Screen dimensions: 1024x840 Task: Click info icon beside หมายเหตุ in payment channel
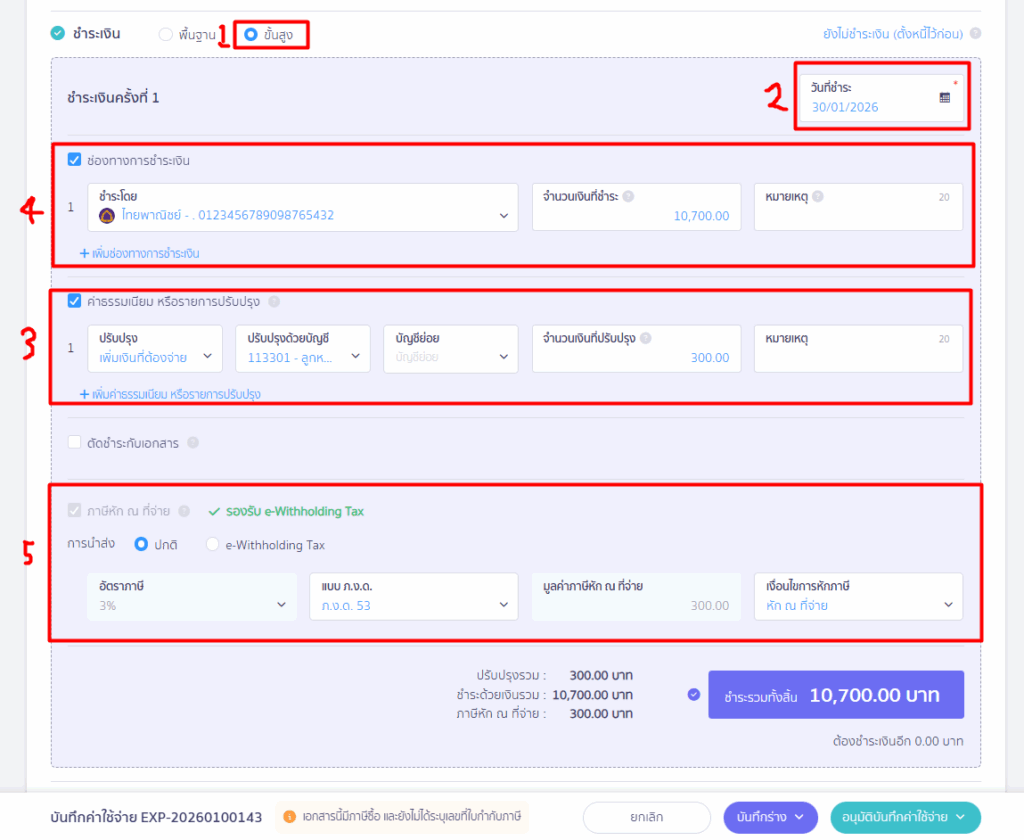[x=817, y=197]
